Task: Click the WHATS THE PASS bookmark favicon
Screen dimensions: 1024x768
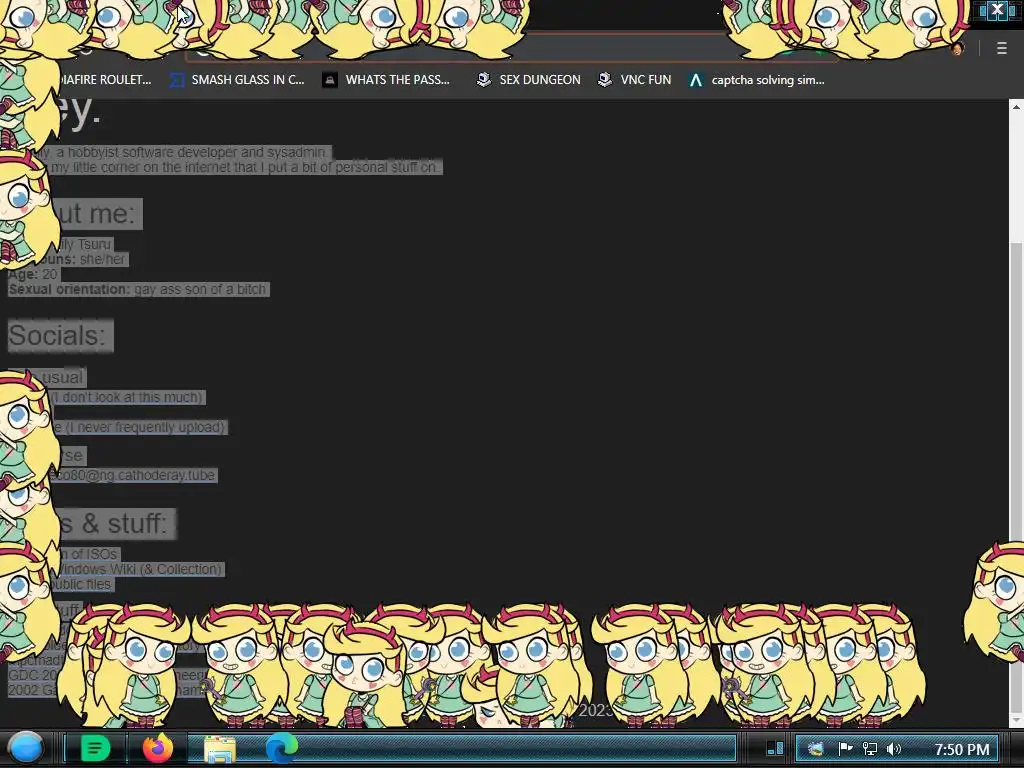Action: coord(330,80)
